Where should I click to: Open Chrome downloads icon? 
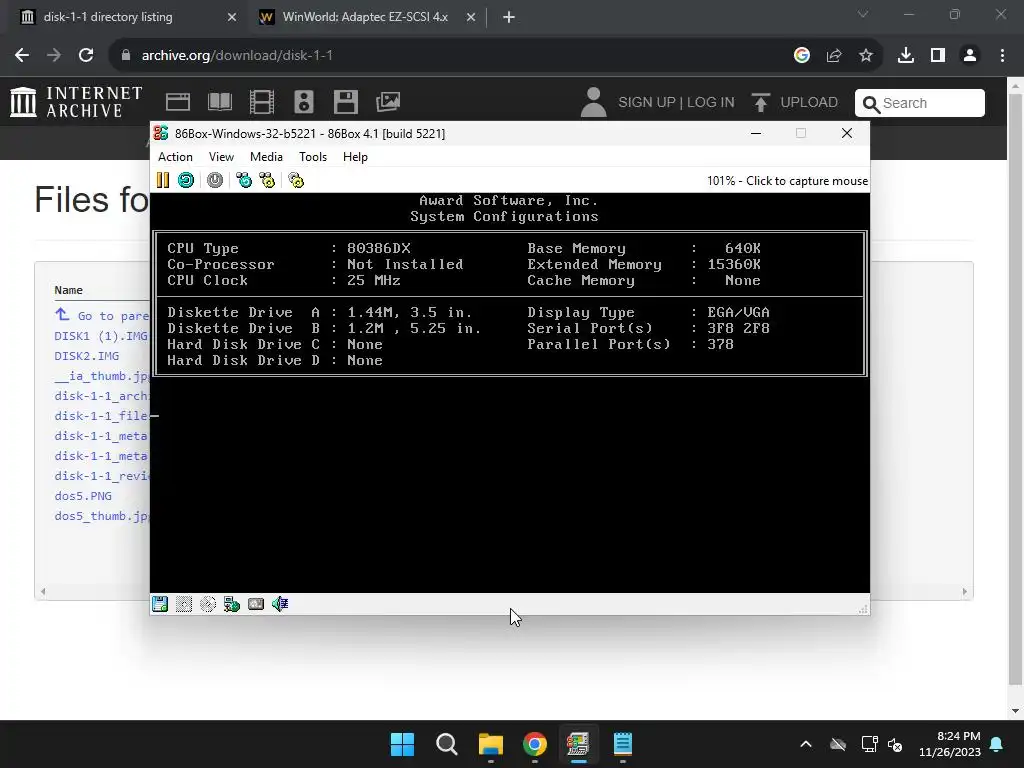[905, 56]
